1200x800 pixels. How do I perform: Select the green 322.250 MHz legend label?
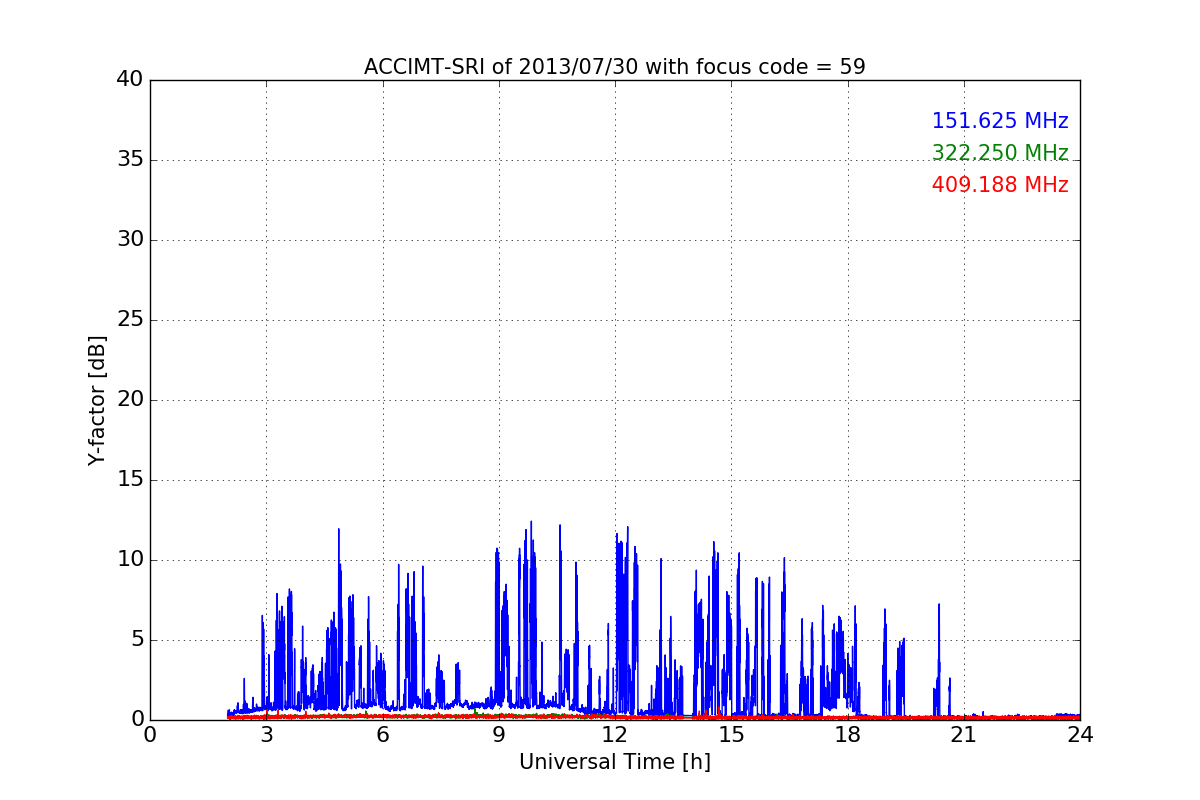[1000, 153]
